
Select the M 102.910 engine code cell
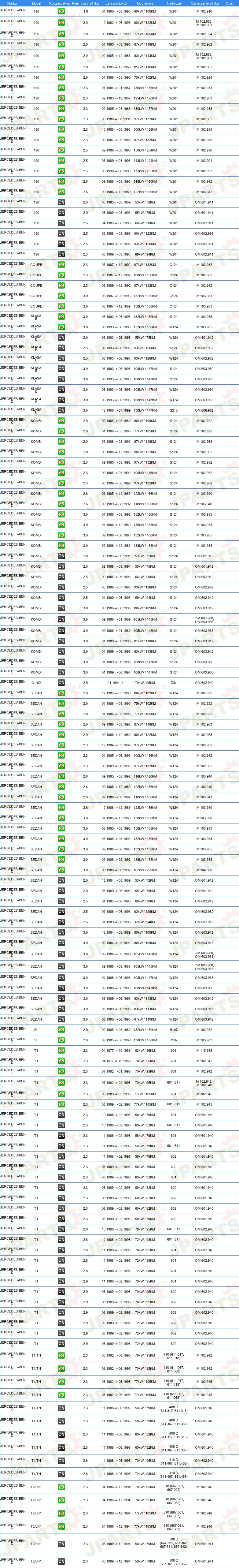(204, 12)
